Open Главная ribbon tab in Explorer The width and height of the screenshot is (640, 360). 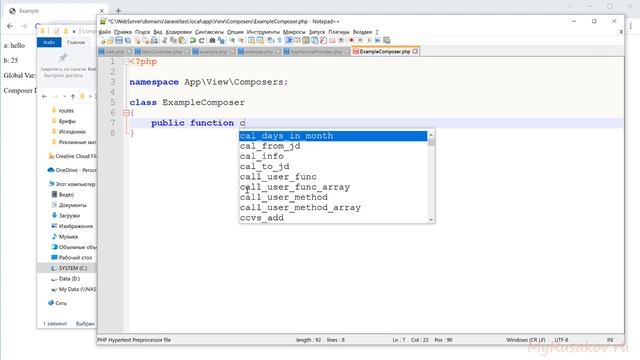(x=76, y=42)
